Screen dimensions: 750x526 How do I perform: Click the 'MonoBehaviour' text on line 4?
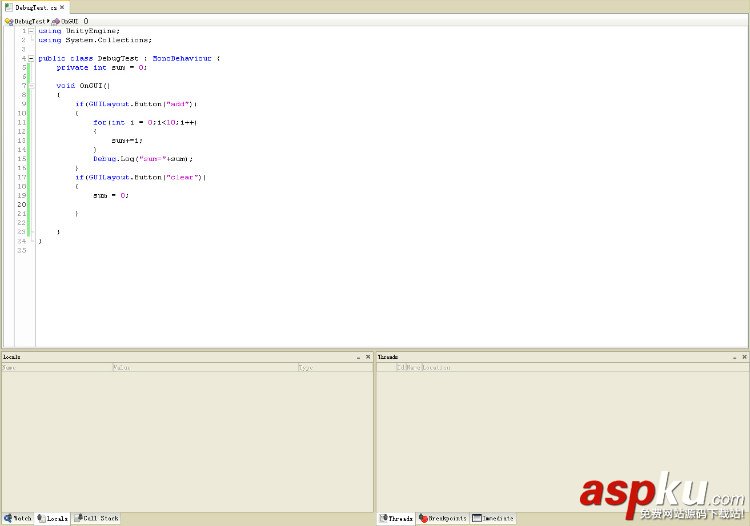(182, 58)
